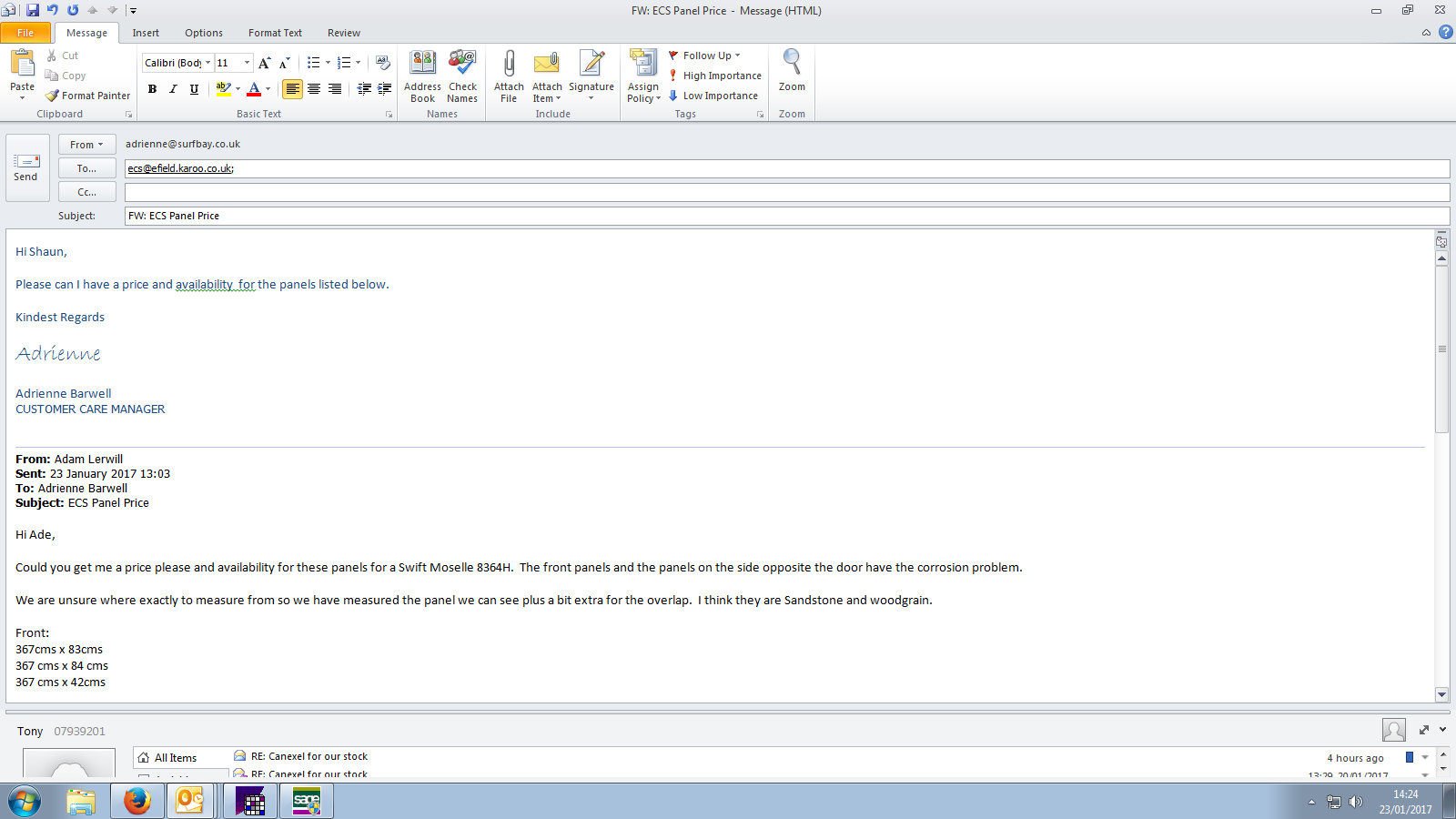Click the To... recipients button
Image resolution: width=1456 pixels, height=819 pixels.
pos(86,168)
